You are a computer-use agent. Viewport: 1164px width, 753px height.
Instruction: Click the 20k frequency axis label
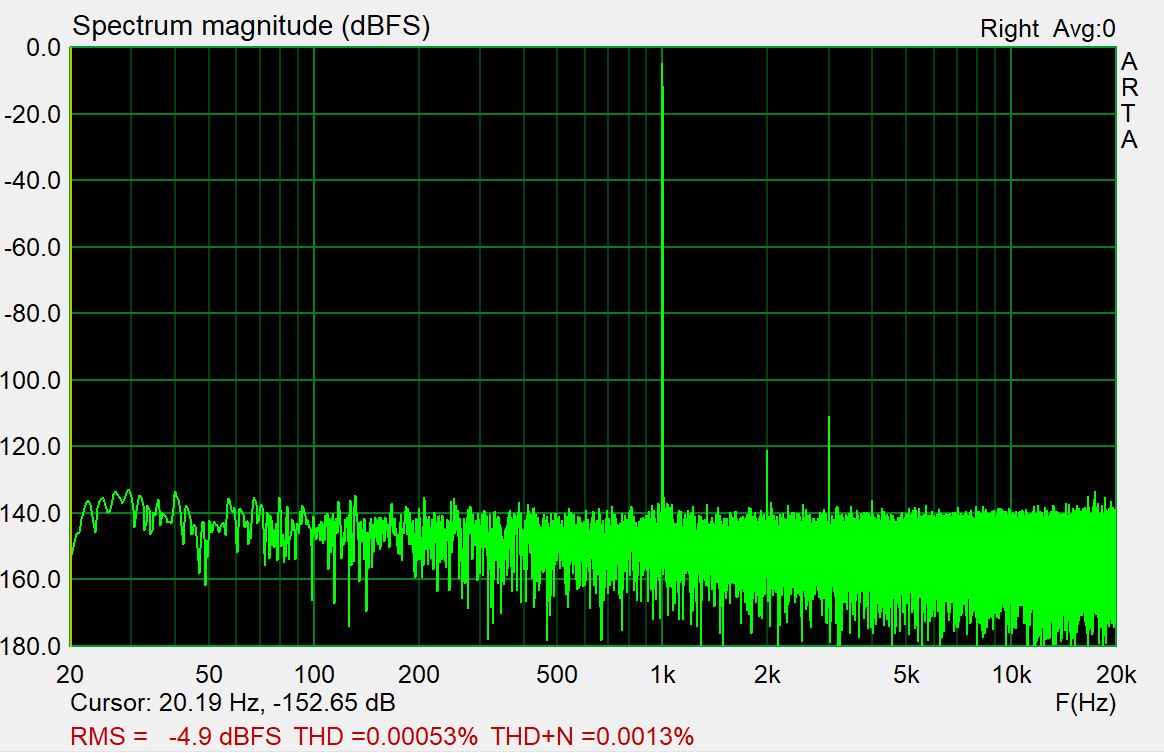(1116, 674)
